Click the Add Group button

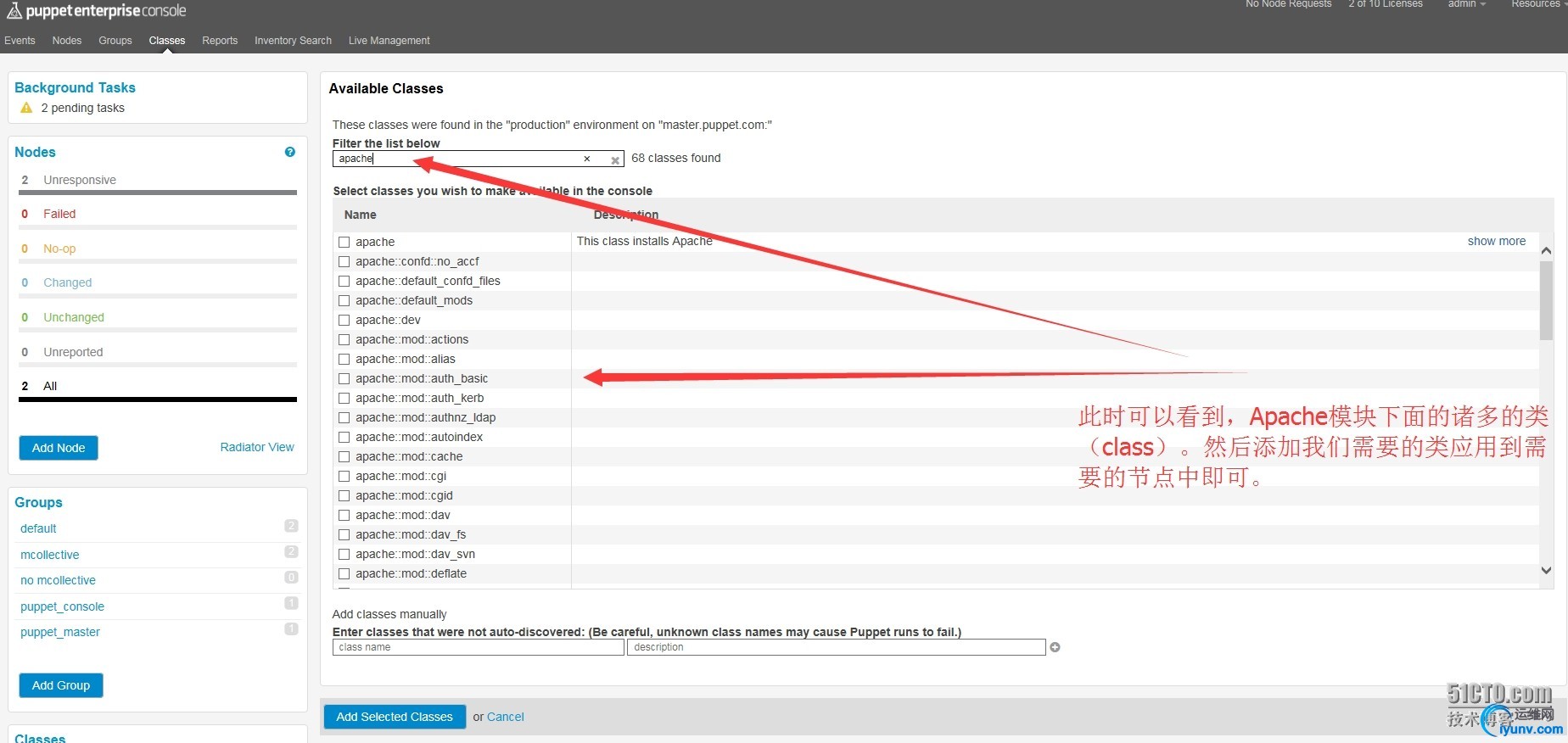coord(61,685)
